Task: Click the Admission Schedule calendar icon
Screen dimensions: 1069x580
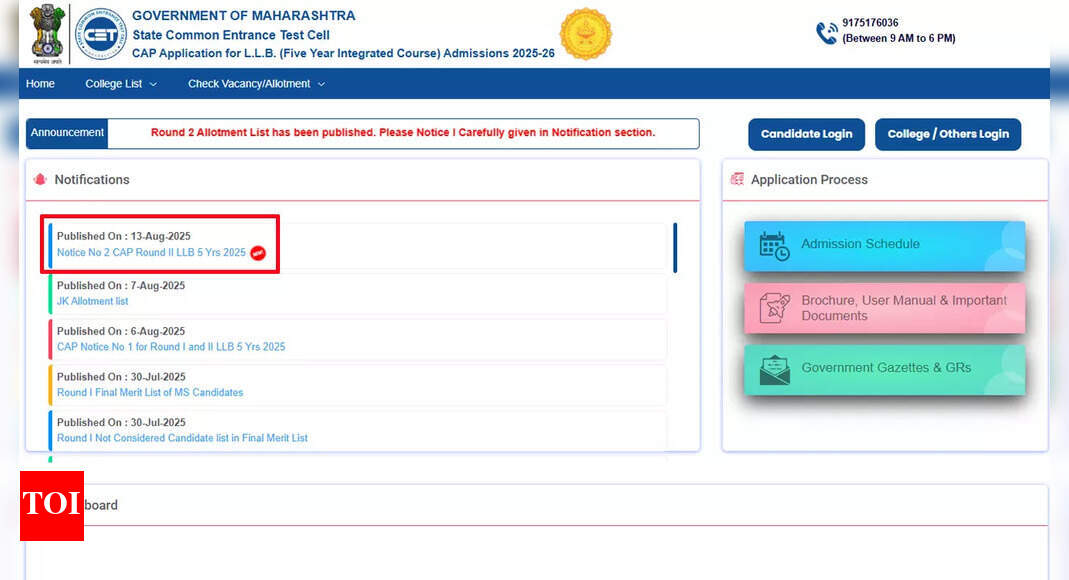Action: [x=774, y=246]
